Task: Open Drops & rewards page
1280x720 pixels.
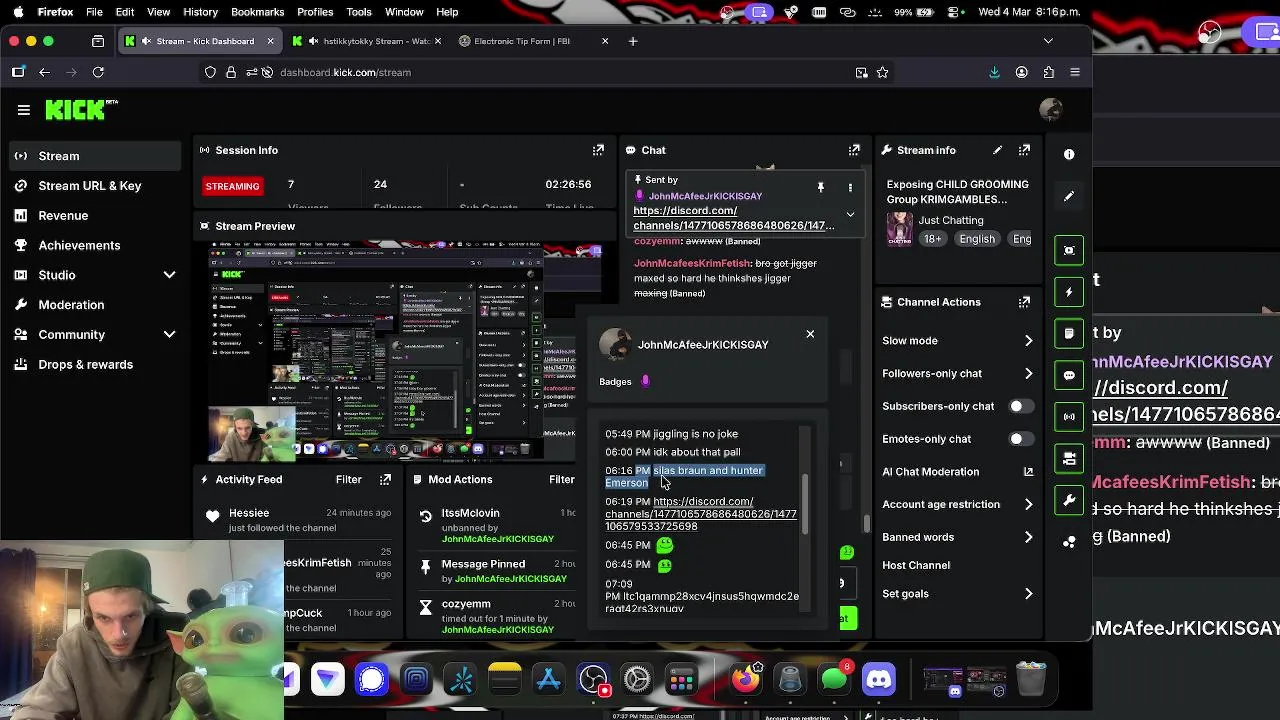Action: click(x=95, y=365)
